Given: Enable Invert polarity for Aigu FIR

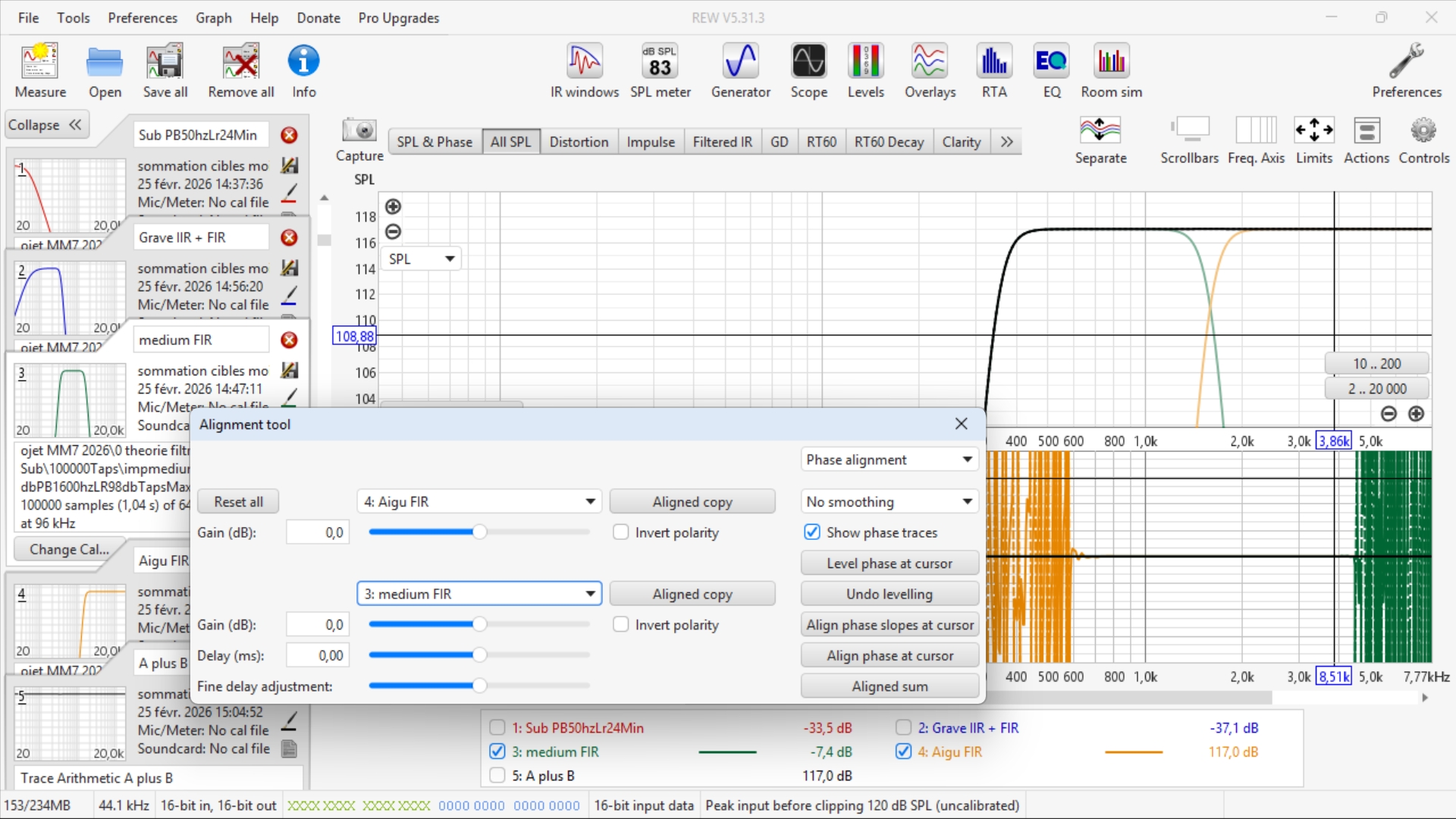Looking at the screenshot, I should pyautogui.click(x=621, y=532).
